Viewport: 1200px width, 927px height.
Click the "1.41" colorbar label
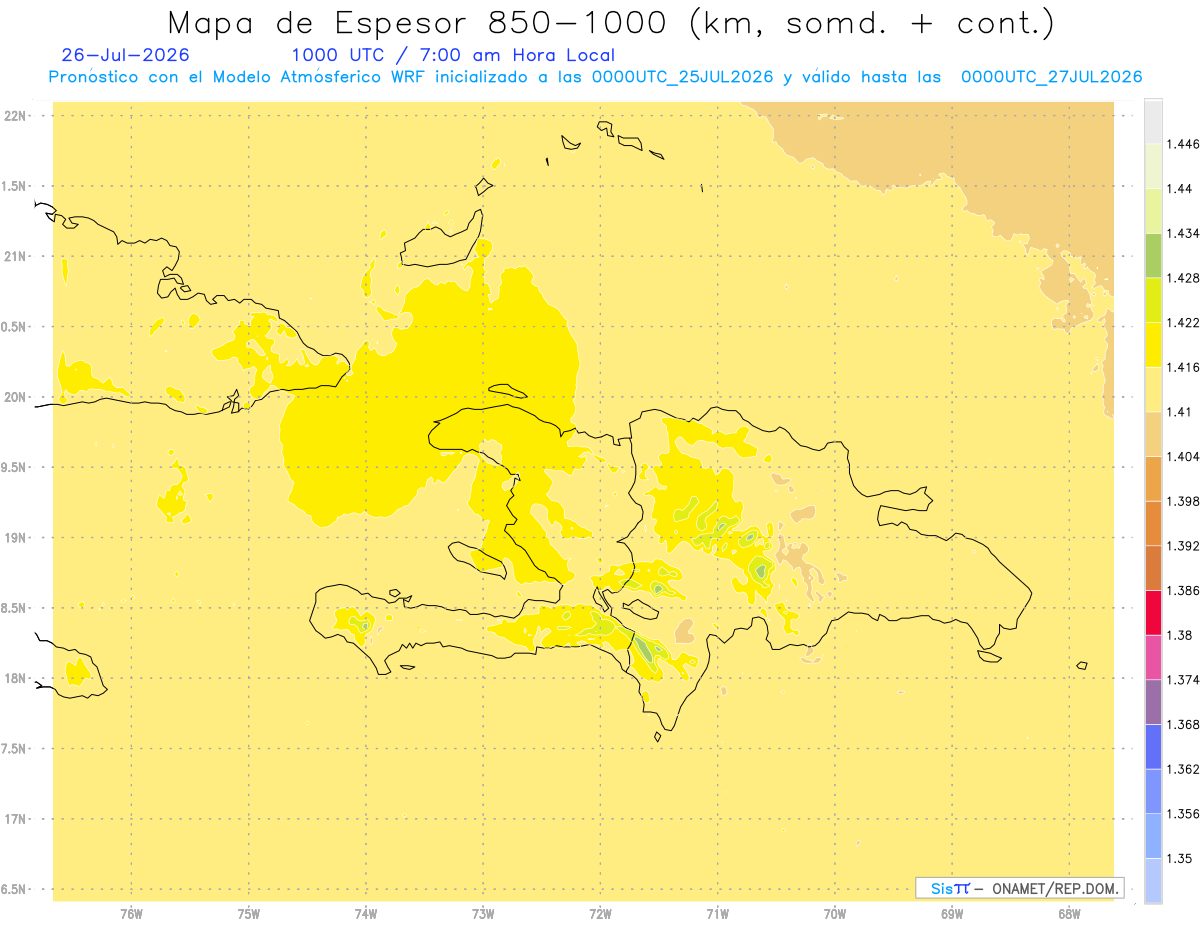click(x=1179, y=412)
